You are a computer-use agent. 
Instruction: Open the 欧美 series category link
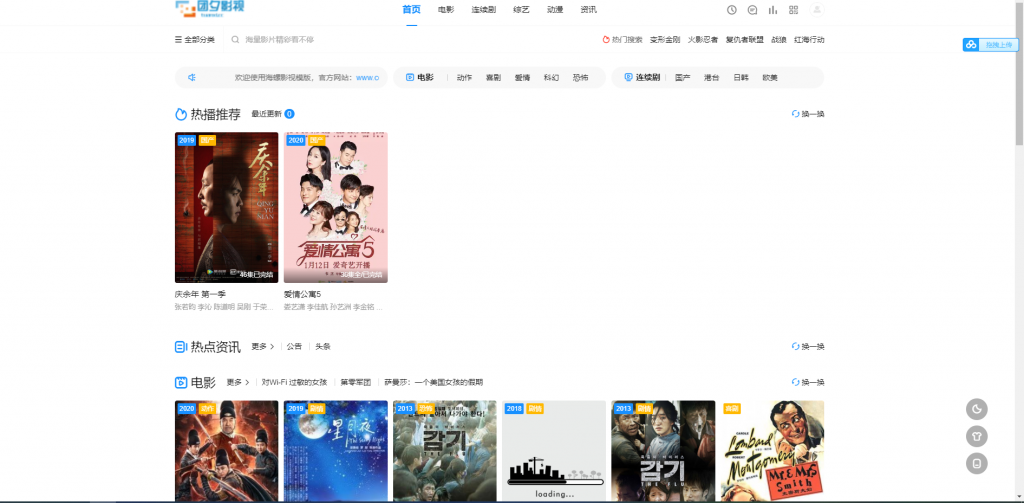click(770, 78)
